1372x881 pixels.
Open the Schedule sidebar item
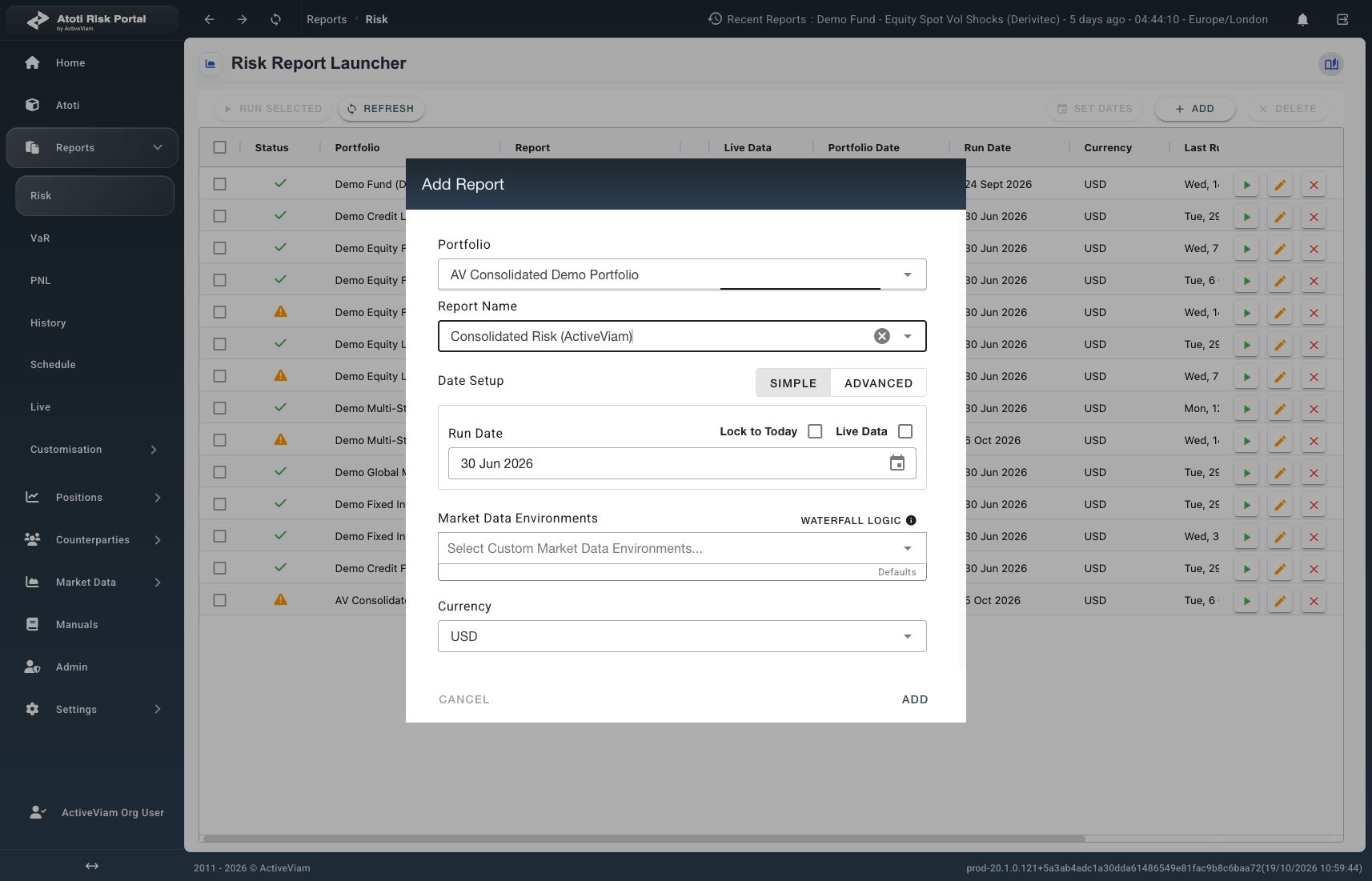(x=53, y=364)
